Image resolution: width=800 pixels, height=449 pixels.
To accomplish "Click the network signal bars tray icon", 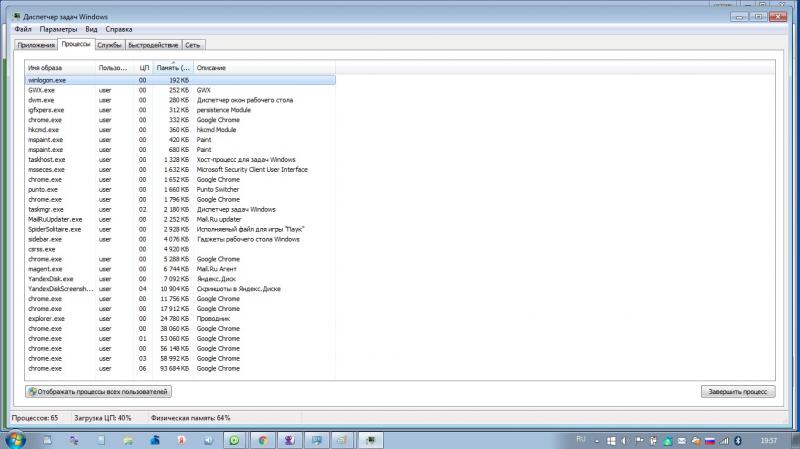I will (724, 440).
